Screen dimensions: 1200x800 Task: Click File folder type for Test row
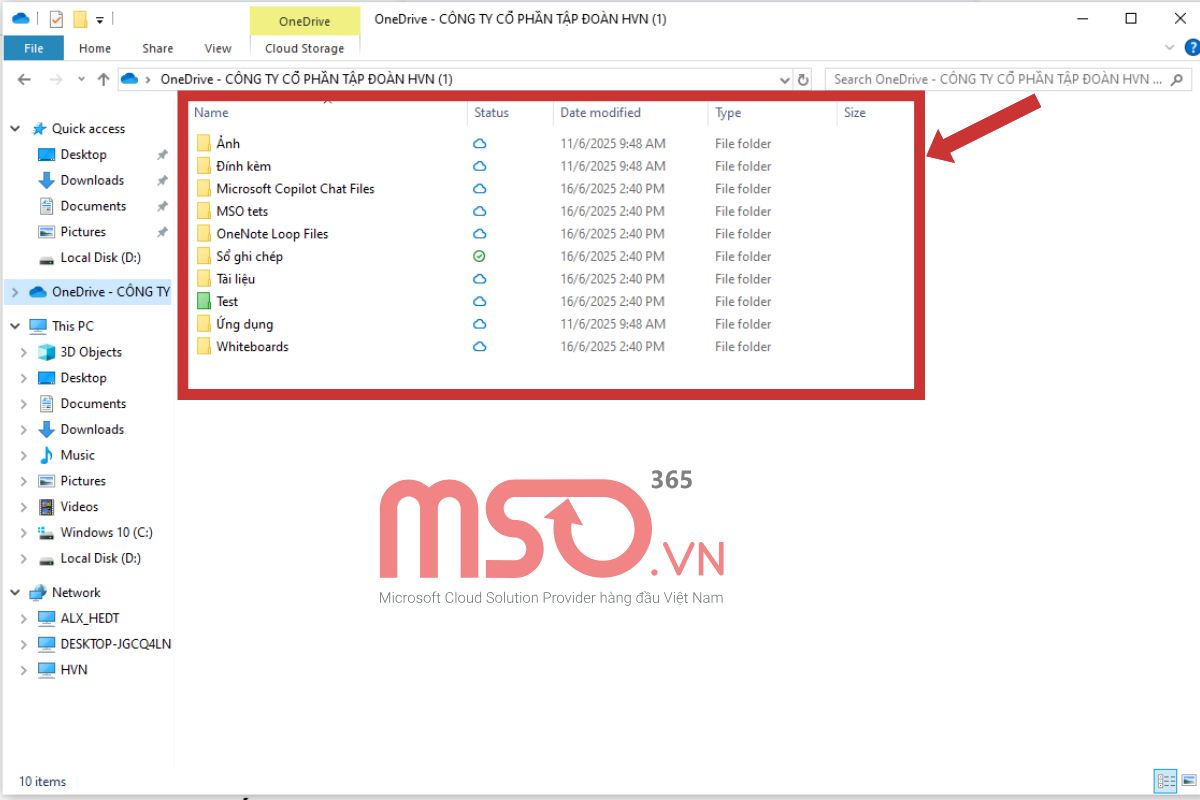(x=743, y=301)
